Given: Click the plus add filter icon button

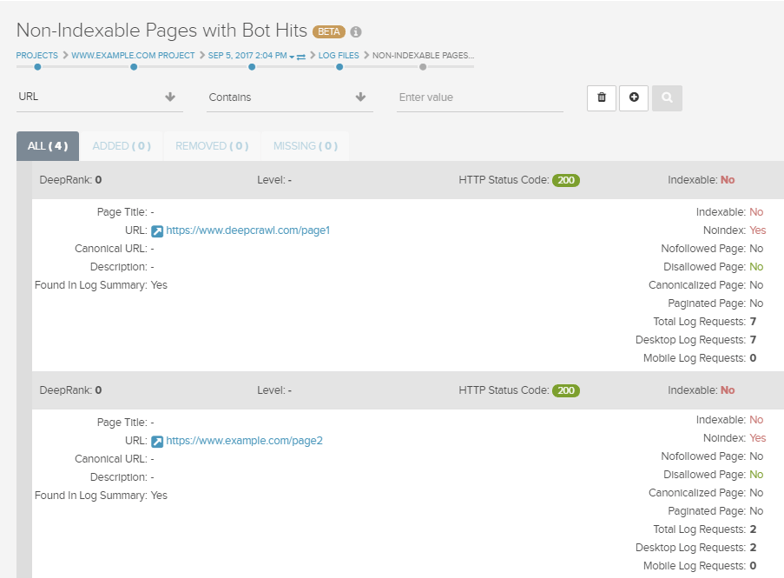Looking at the screenshot, I should click(x=634, y=98).
